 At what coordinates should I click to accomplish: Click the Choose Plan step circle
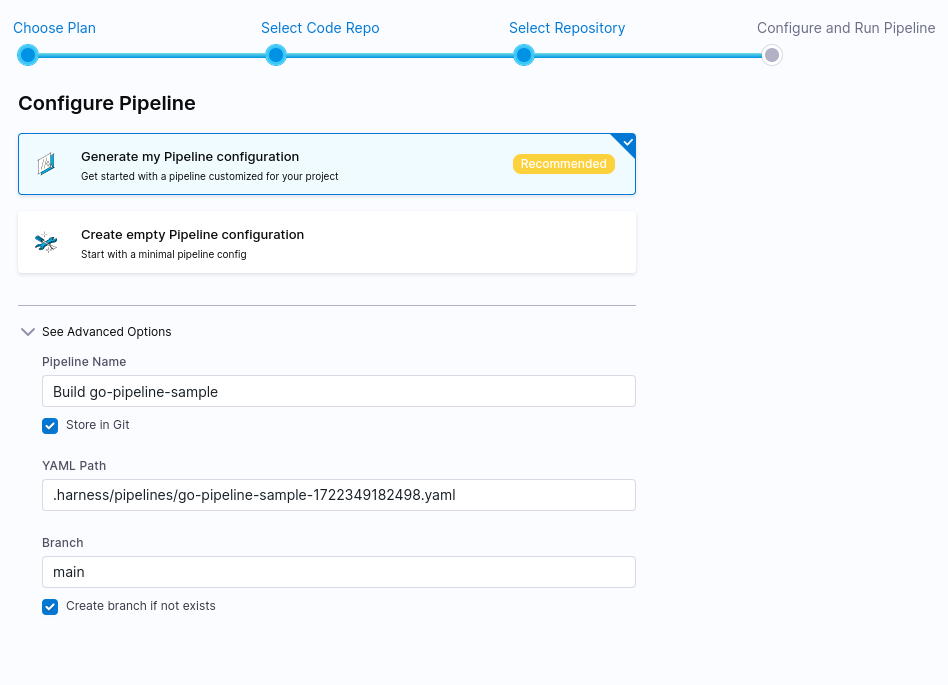pos(28,55)
